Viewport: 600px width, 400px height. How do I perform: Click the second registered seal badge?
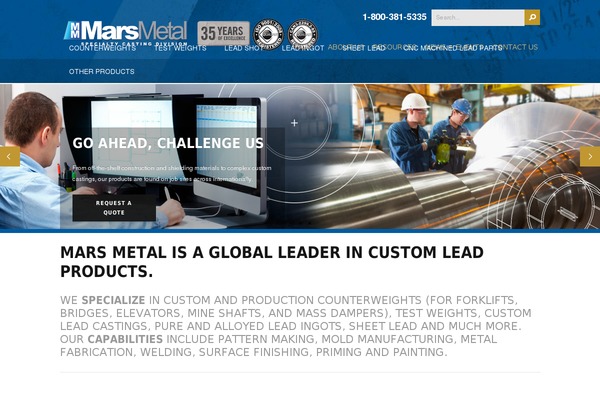pyautogui.click(x=302, y=34)
